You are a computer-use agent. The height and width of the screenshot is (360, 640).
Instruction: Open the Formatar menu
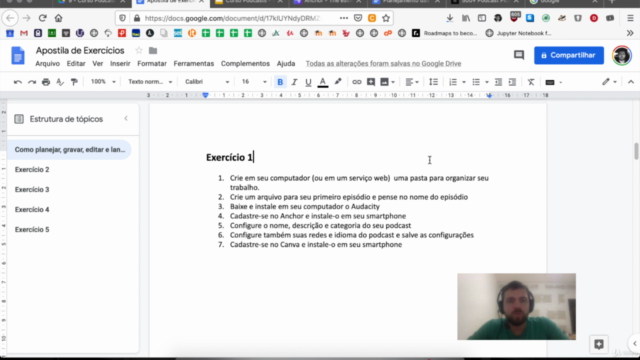click(x=152, y=64)
